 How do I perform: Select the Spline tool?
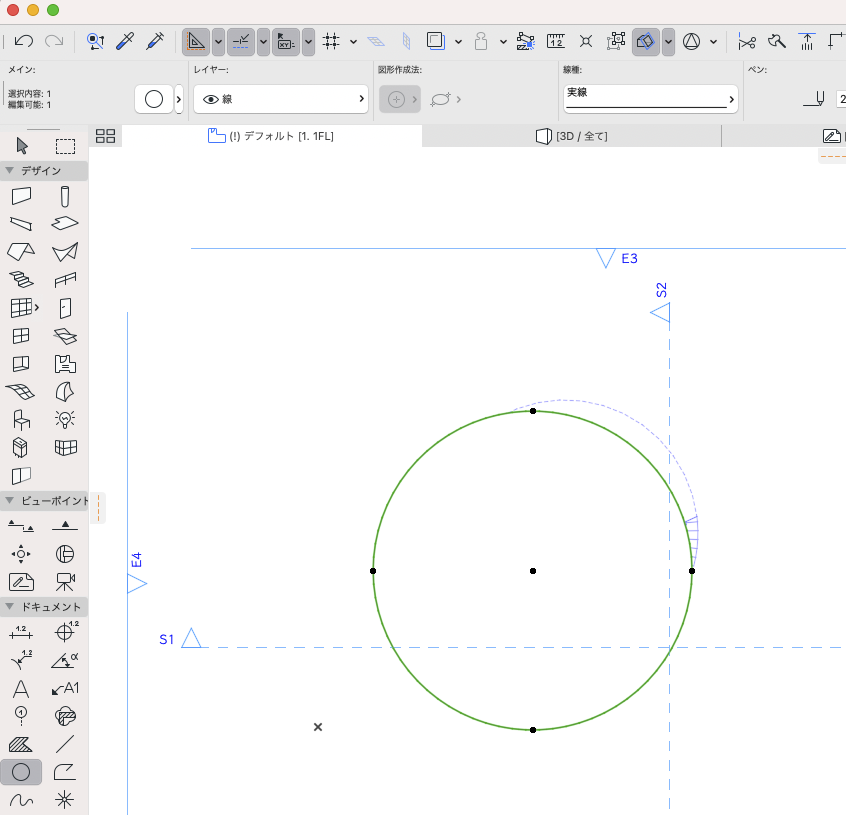(x=21, y=800)
